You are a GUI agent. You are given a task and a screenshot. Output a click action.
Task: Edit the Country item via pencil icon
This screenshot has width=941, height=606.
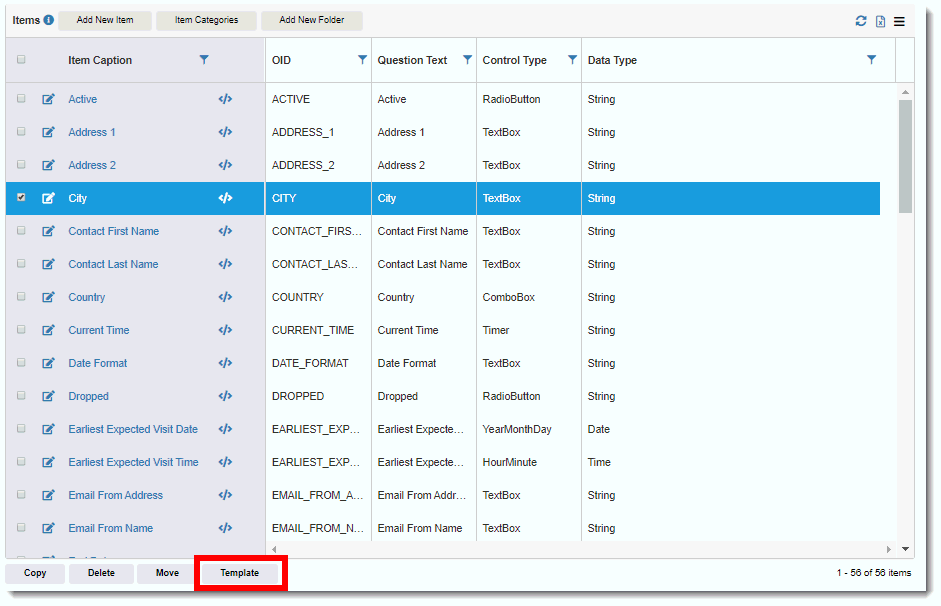click(x=48, y=297)
